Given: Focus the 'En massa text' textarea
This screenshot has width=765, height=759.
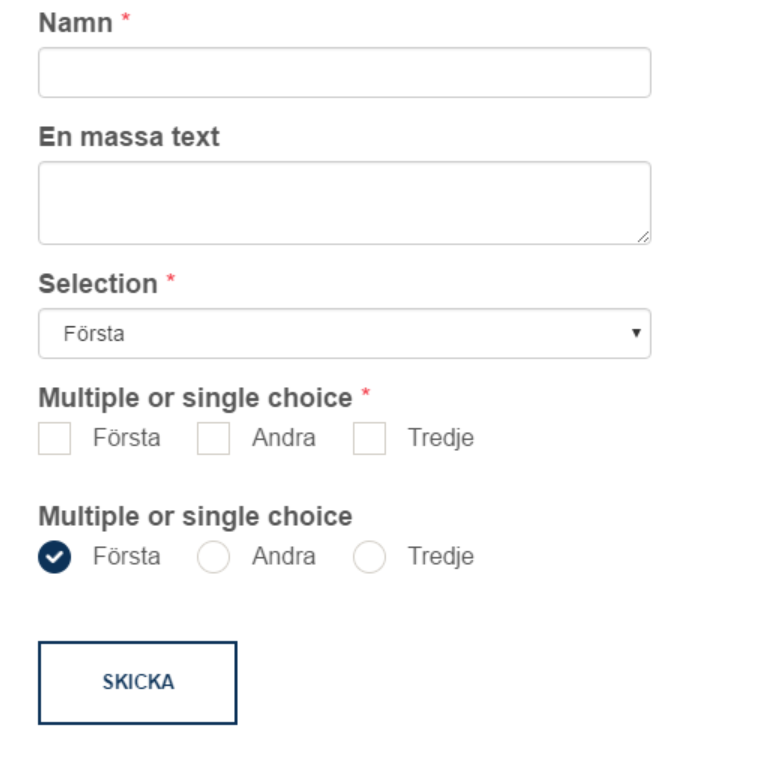Looking at the screenshot, I should tap(344, 203).
